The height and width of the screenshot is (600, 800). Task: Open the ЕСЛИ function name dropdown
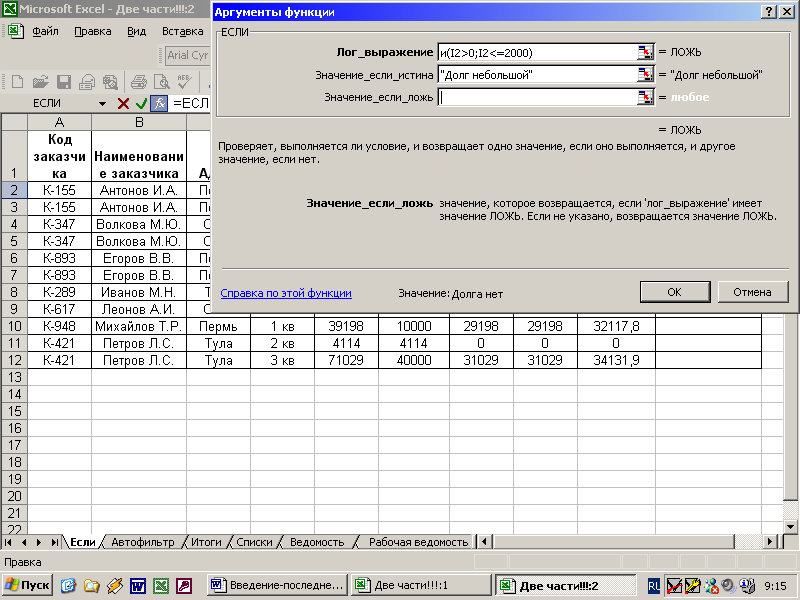102,104
